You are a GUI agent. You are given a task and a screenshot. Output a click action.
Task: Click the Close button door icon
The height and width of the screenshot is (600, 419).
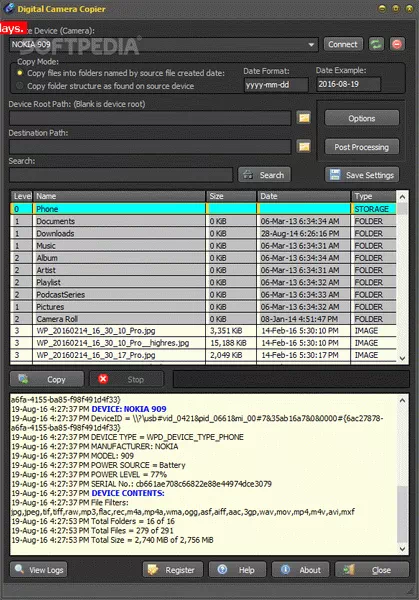pos(349,569)
